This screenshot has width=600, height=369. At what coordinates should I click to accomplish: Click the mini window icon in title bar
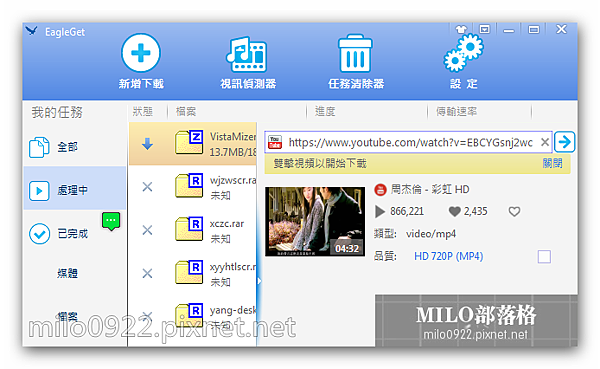coord(484,29)
